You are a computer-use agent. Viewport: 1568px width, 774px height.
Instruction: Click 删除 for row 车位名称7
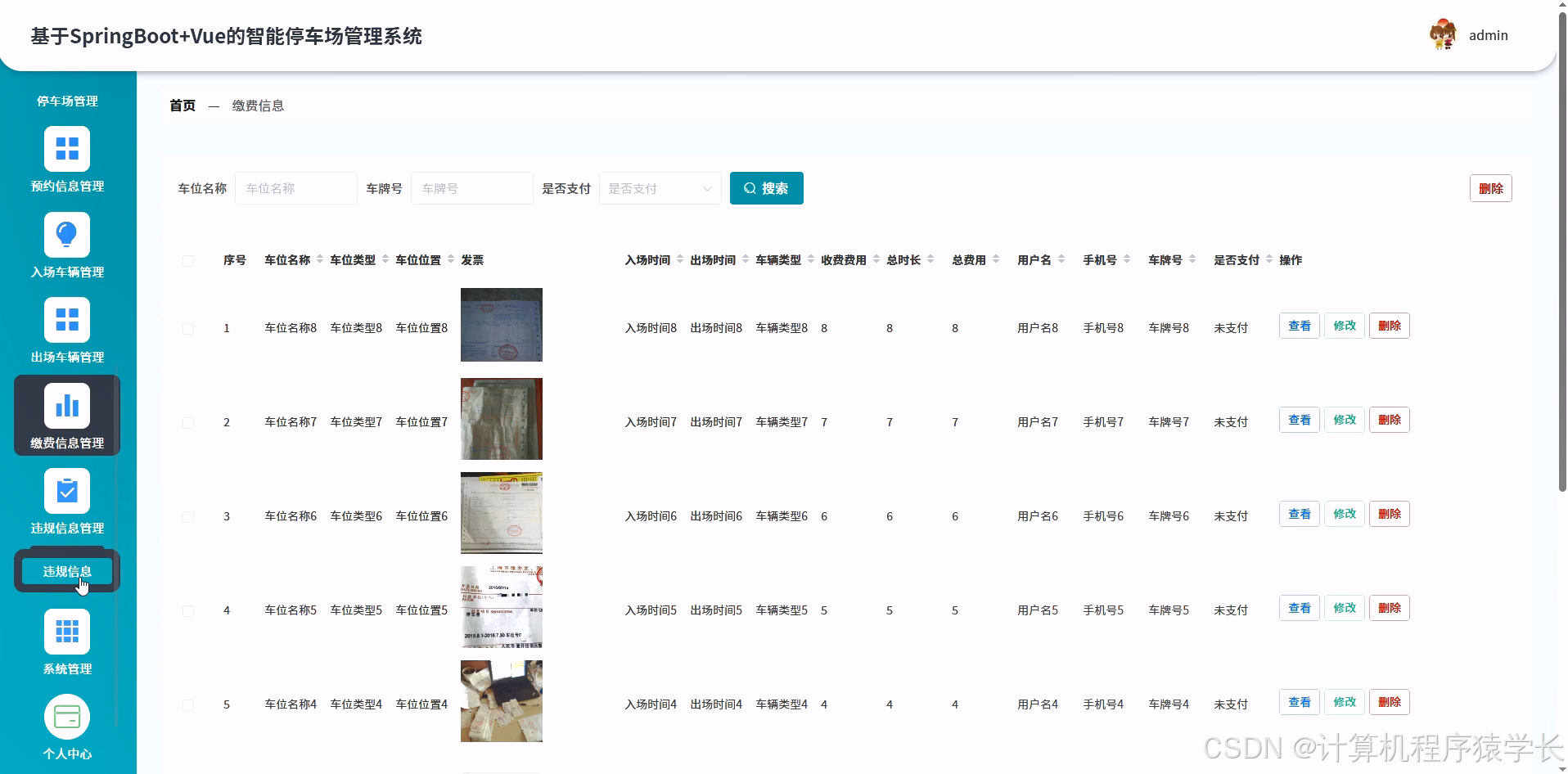pos(1390,420)
